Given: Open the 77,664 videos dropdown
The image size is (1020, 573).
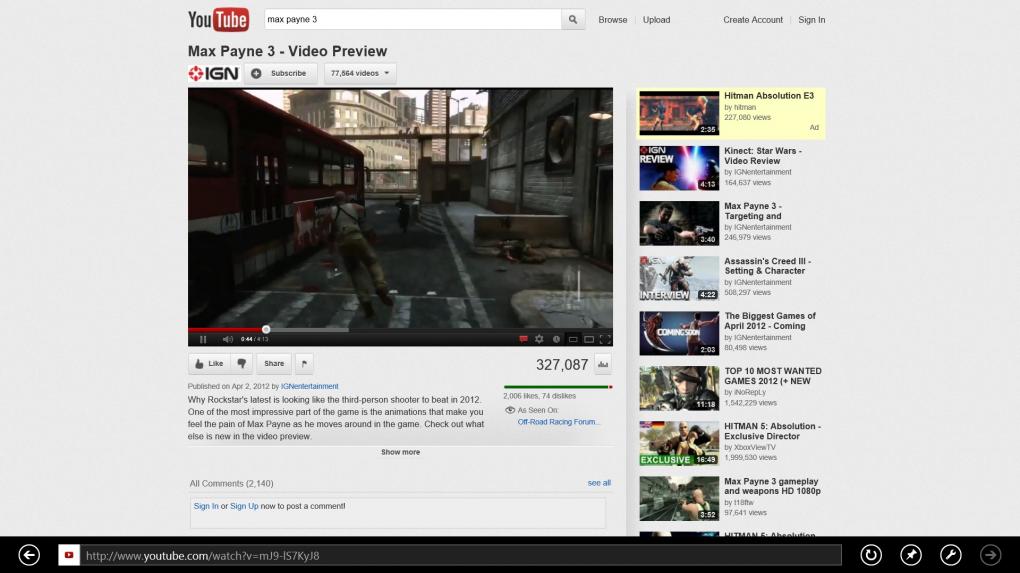Looking at the screenshot, I should pos(360,73).
